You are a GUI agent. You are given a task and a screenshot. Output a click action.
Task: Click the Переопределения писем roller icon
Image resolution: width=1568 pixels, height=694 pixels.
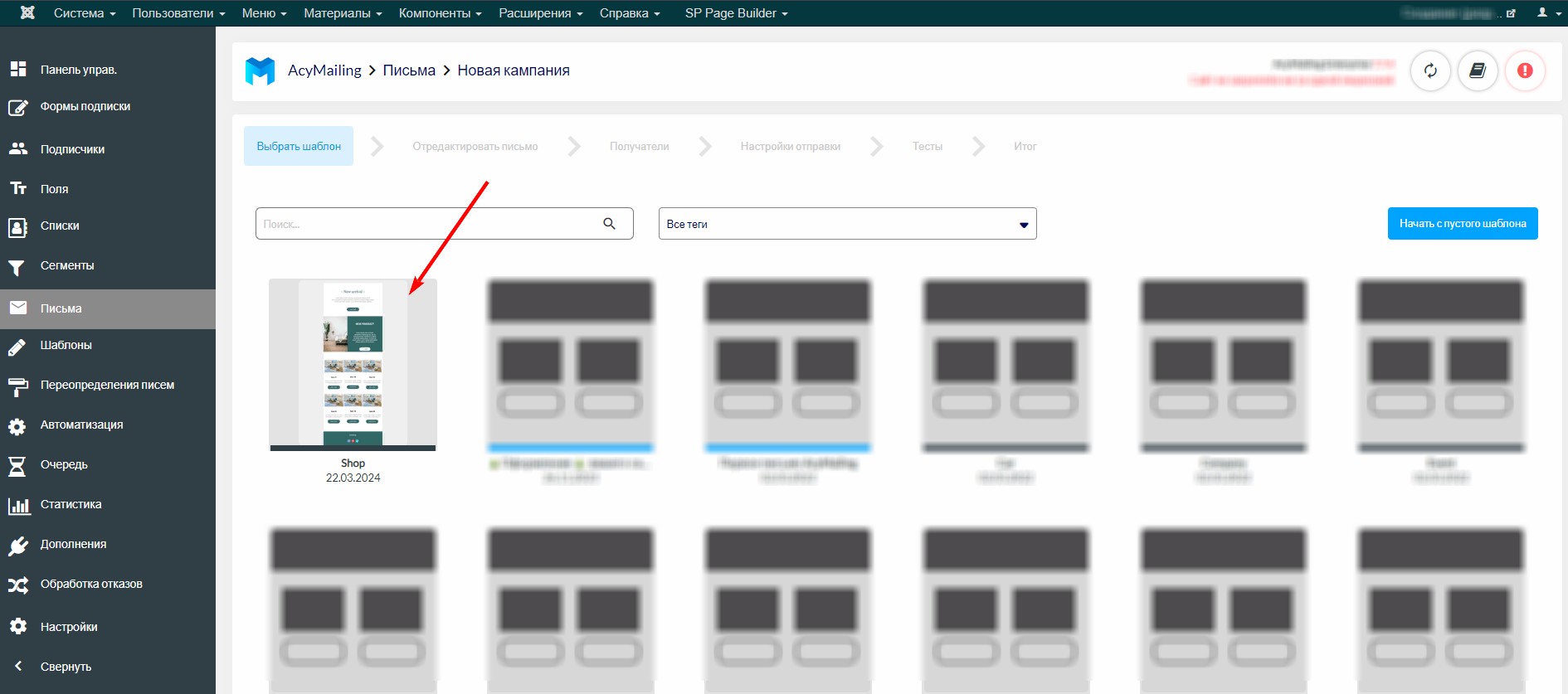point(18,386)
